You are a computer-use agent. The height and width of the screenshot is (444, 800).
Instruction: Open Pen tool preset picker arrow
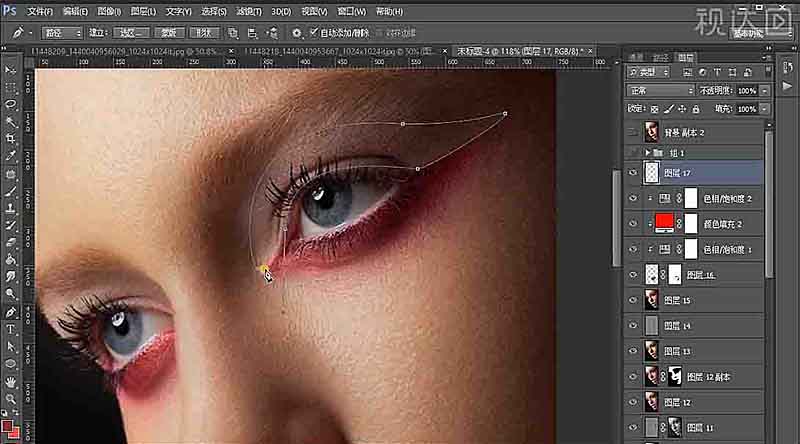tap(31, 33)
